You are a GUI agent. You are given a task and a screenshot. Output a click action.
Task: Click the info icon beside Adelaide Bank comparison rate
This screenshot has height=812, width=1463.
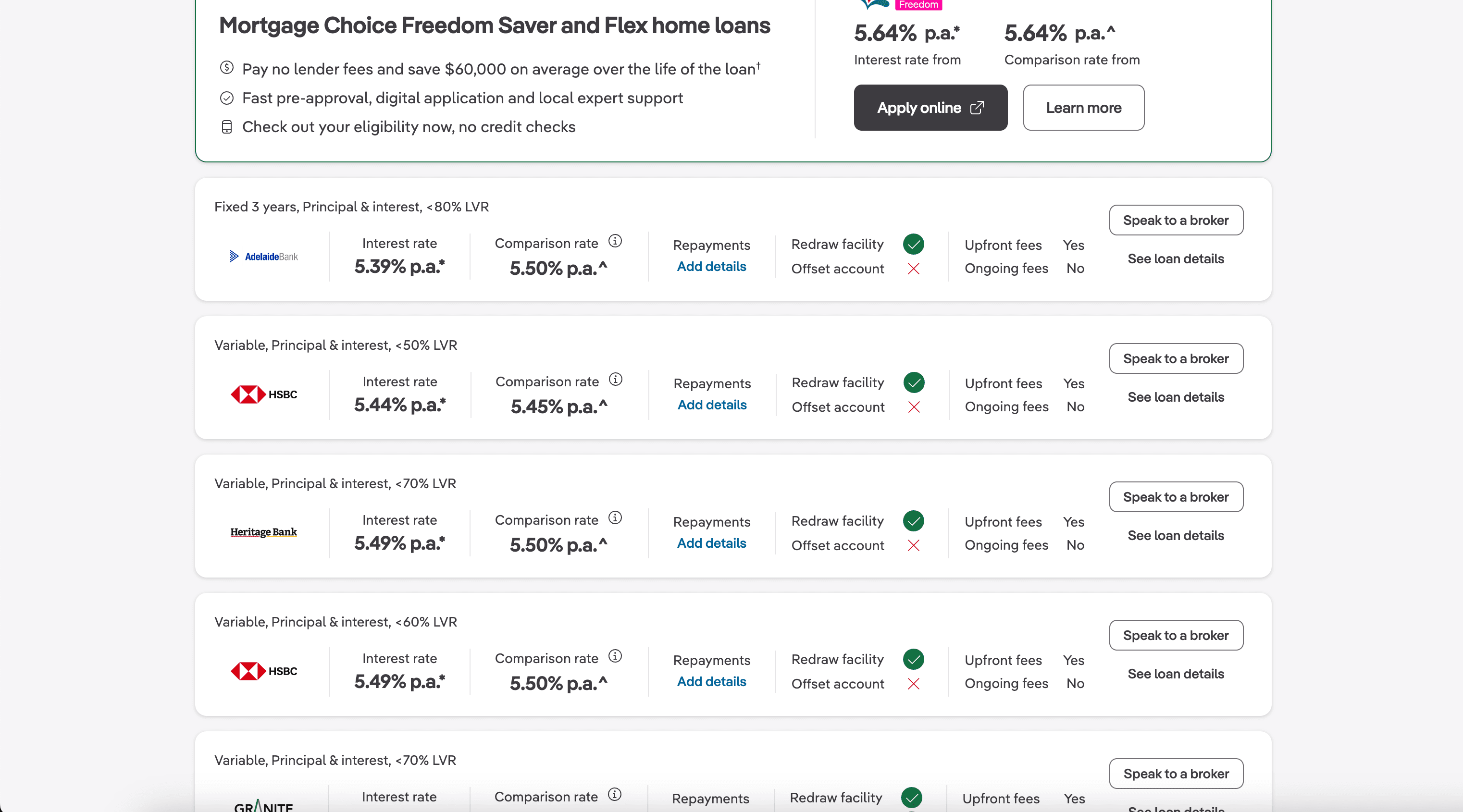[x=615, y=240]
